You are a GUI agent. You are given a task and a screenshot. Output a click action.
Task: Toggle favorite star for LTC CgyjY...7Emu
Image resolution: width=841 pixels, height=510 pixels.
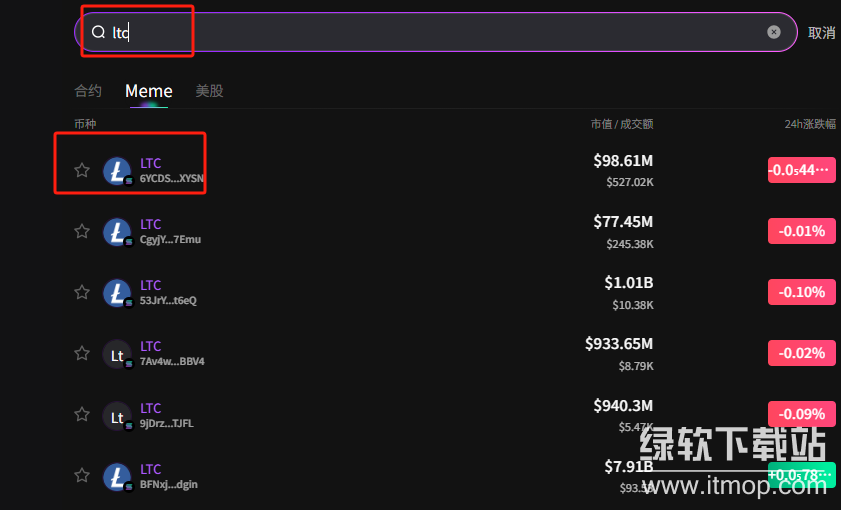pos(82,231)
